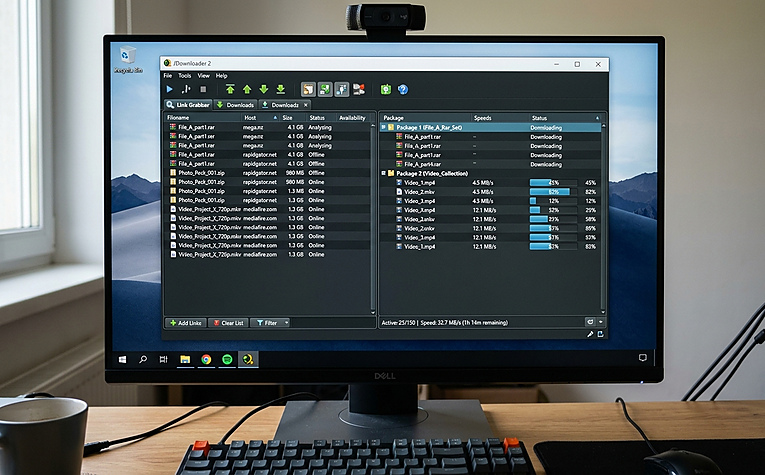The image size is (765, 475).
Task: Click the 'Active: 25/150' status text
Action: 398,322
